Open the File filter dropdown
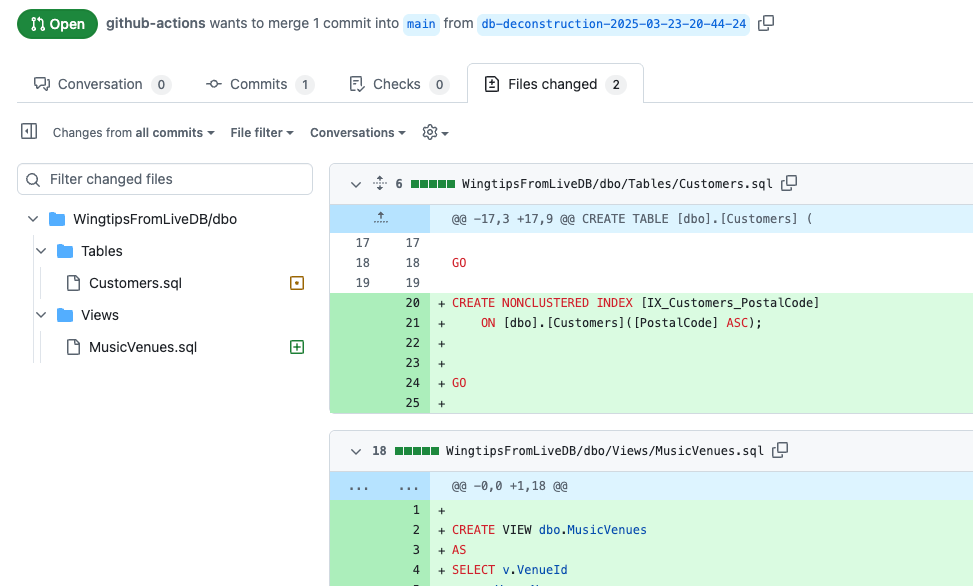This screenshot has width=973, height=586. [262, 133]
